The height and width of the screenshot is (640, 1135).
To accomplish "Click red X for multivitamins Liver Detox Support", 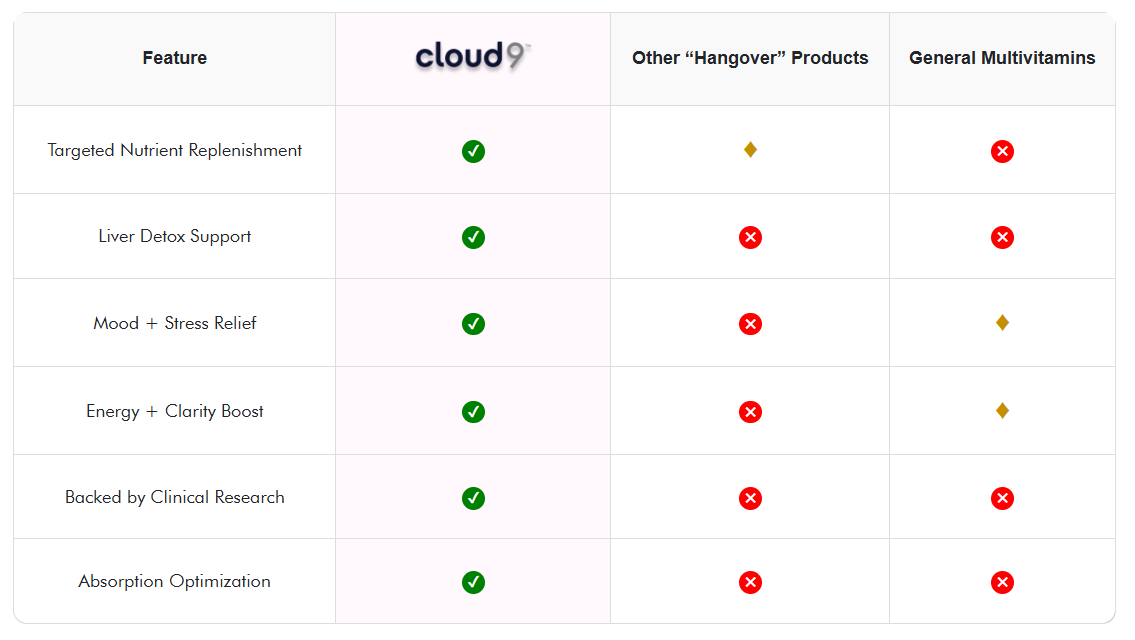I will coord(1002,237).
